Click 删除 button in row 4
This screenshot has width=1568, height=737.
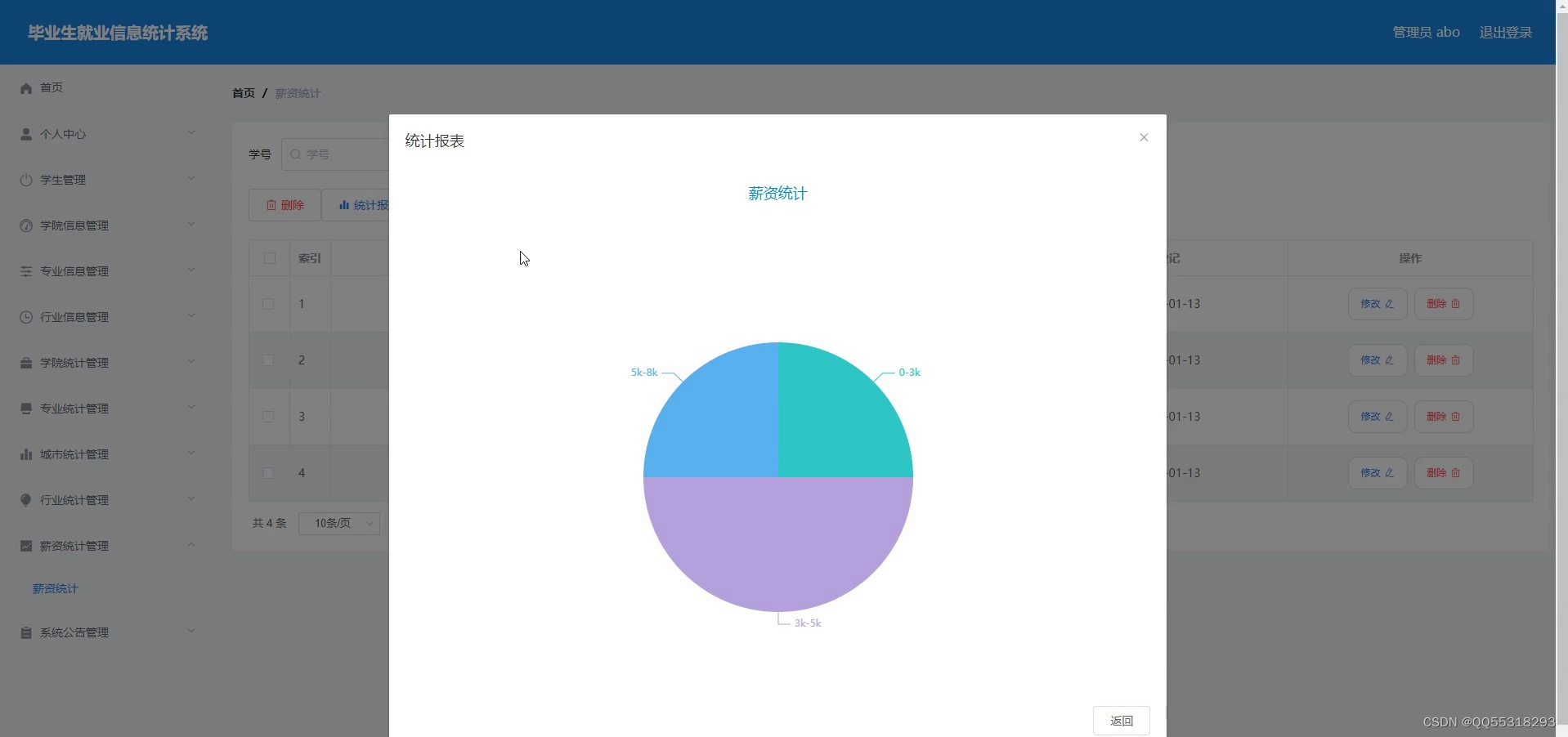1444,473
